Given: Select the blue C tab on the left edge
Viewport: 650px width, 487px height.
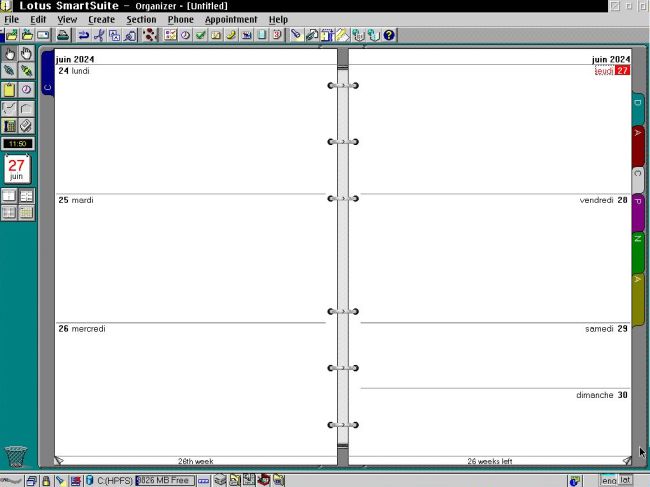Looking at the screenshot, I should click(48, 74).
